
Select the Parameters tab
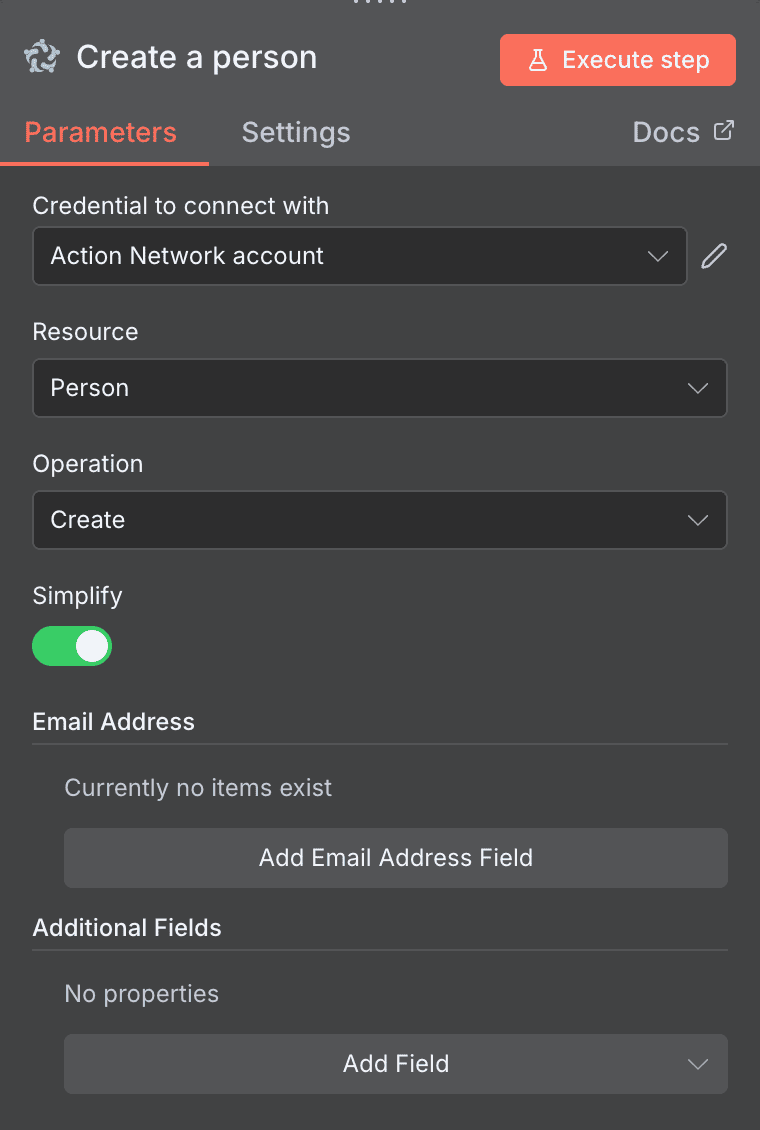pyautogui.click(x=100, y=132)
